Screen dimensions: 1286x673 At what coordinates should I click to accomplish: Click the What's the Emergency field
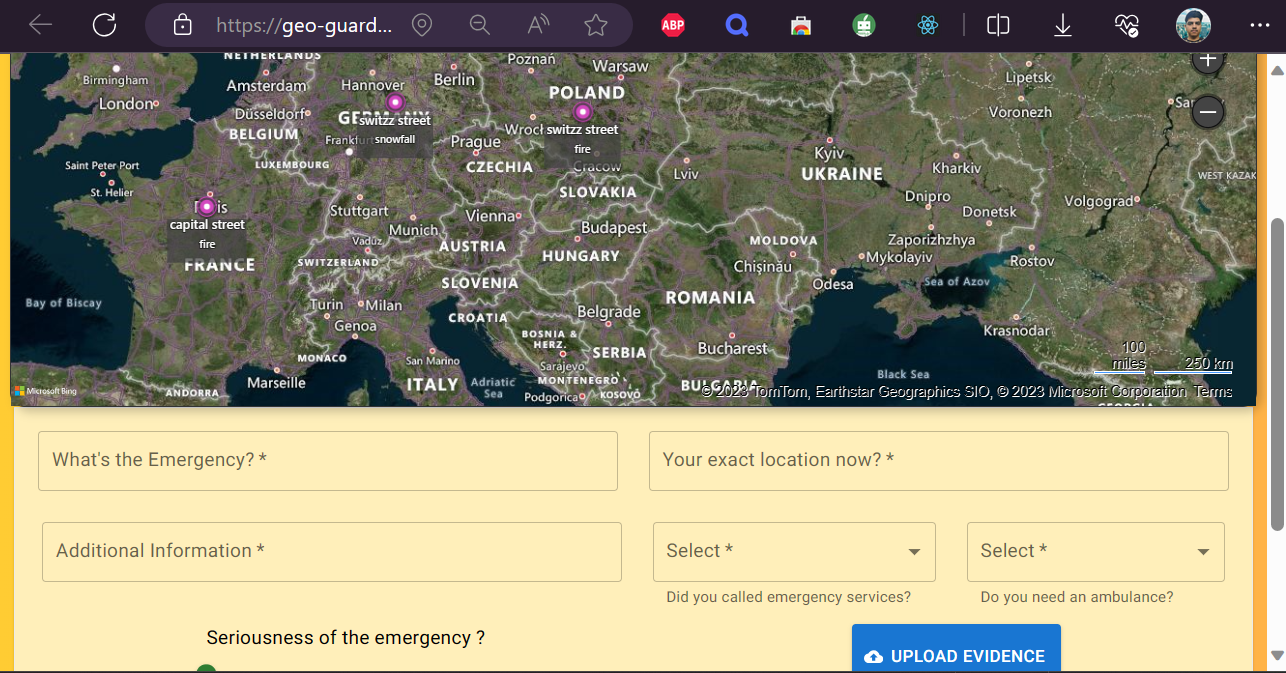pos(327,461)
